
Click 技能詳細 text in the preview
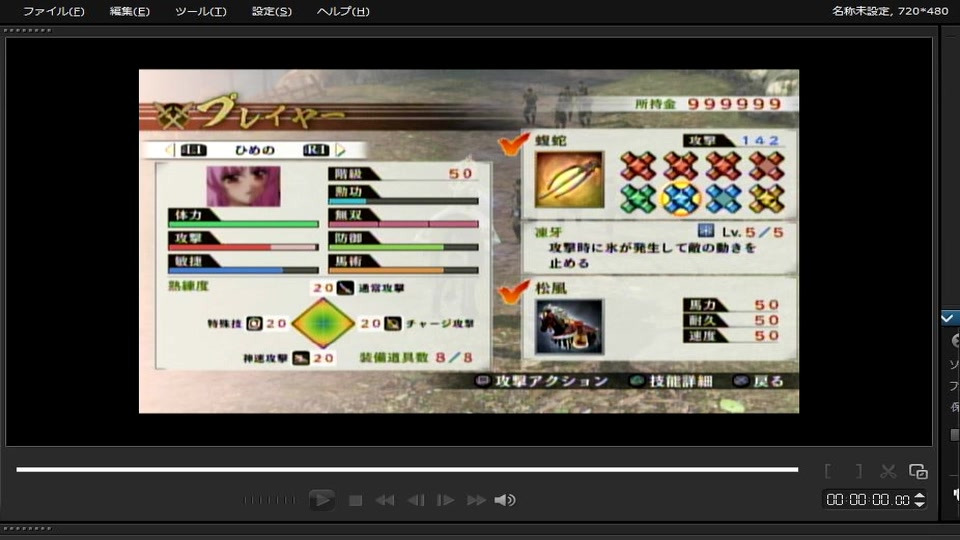pyautogui.click(x=681, y=381)
